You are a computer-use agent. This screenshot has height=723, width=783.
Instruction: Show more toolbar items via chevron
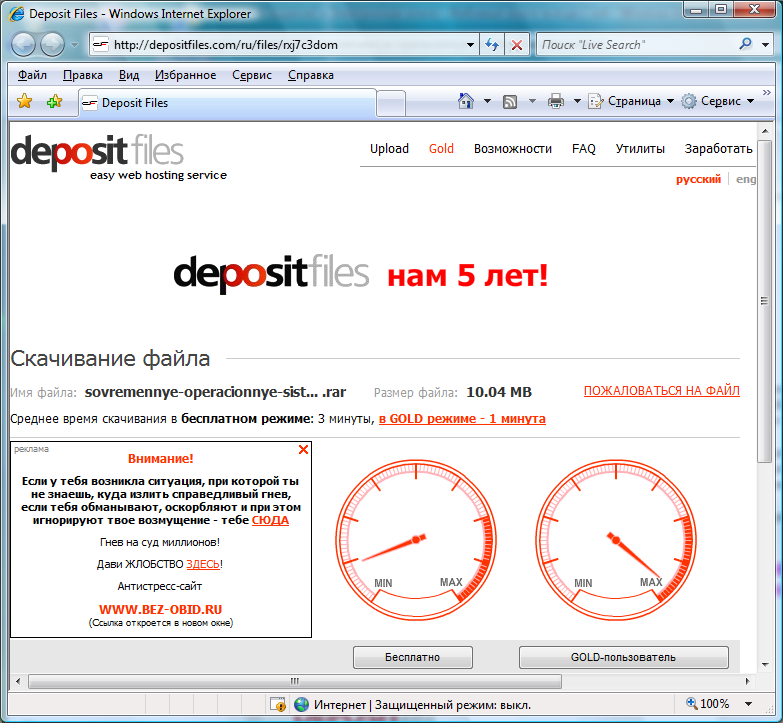767,93
